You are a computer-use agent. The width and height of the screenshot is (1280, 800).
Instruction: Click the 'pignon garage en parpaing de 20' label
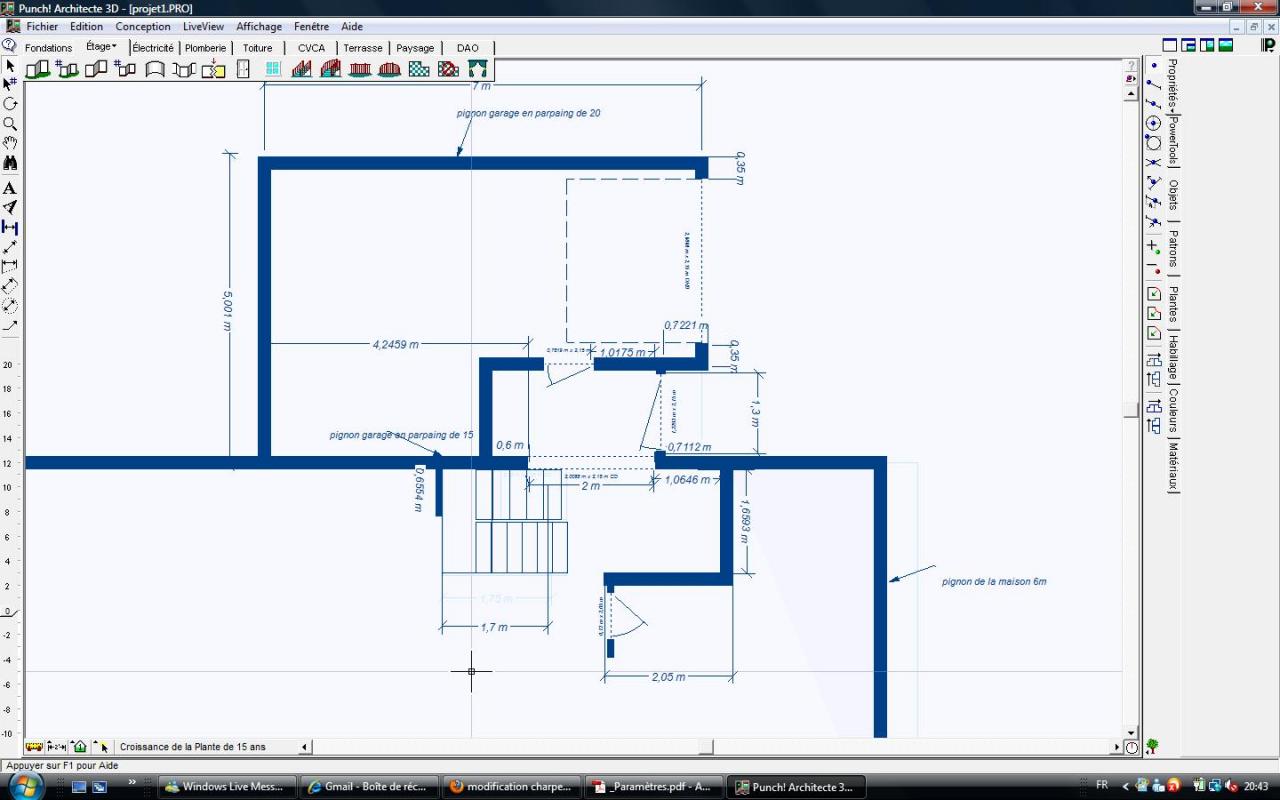click(529, 113)
